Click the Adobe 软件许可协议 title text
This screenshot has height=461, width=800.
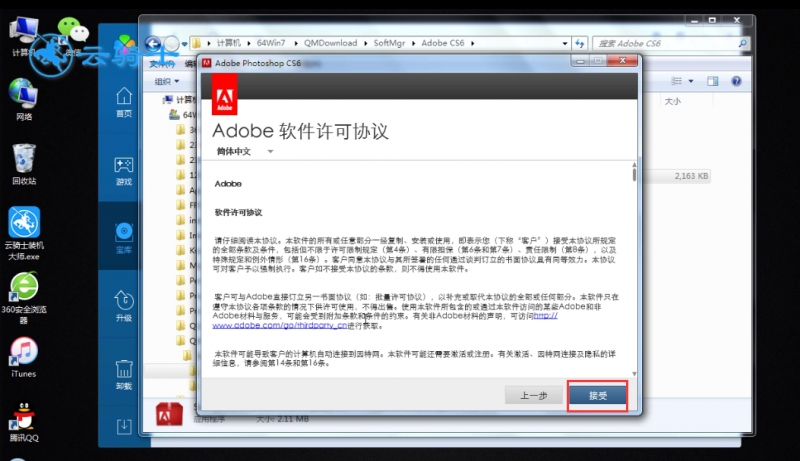coord(301,131)
